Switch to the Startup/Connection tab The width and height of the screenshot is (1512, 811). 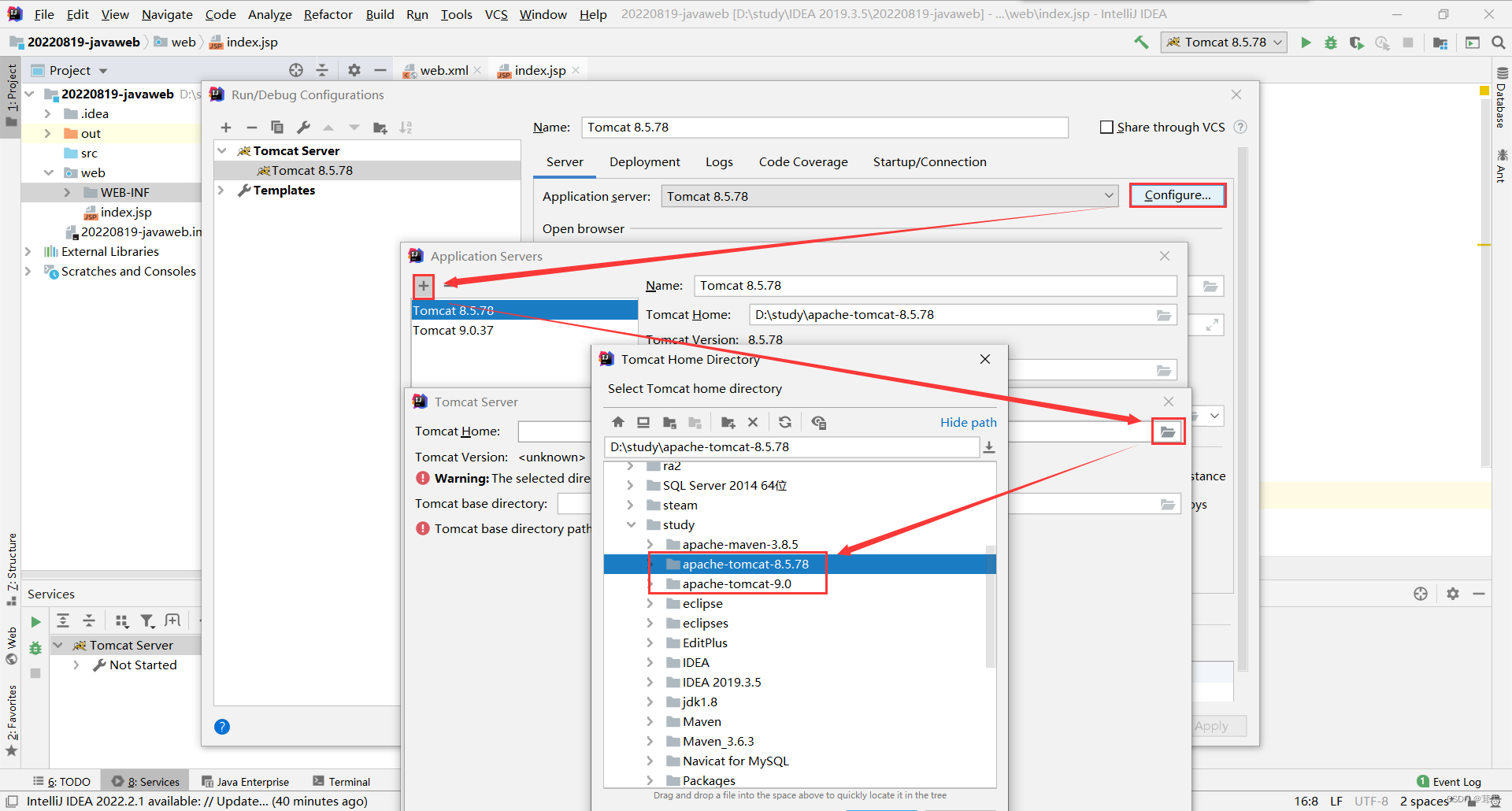(929, 161)
